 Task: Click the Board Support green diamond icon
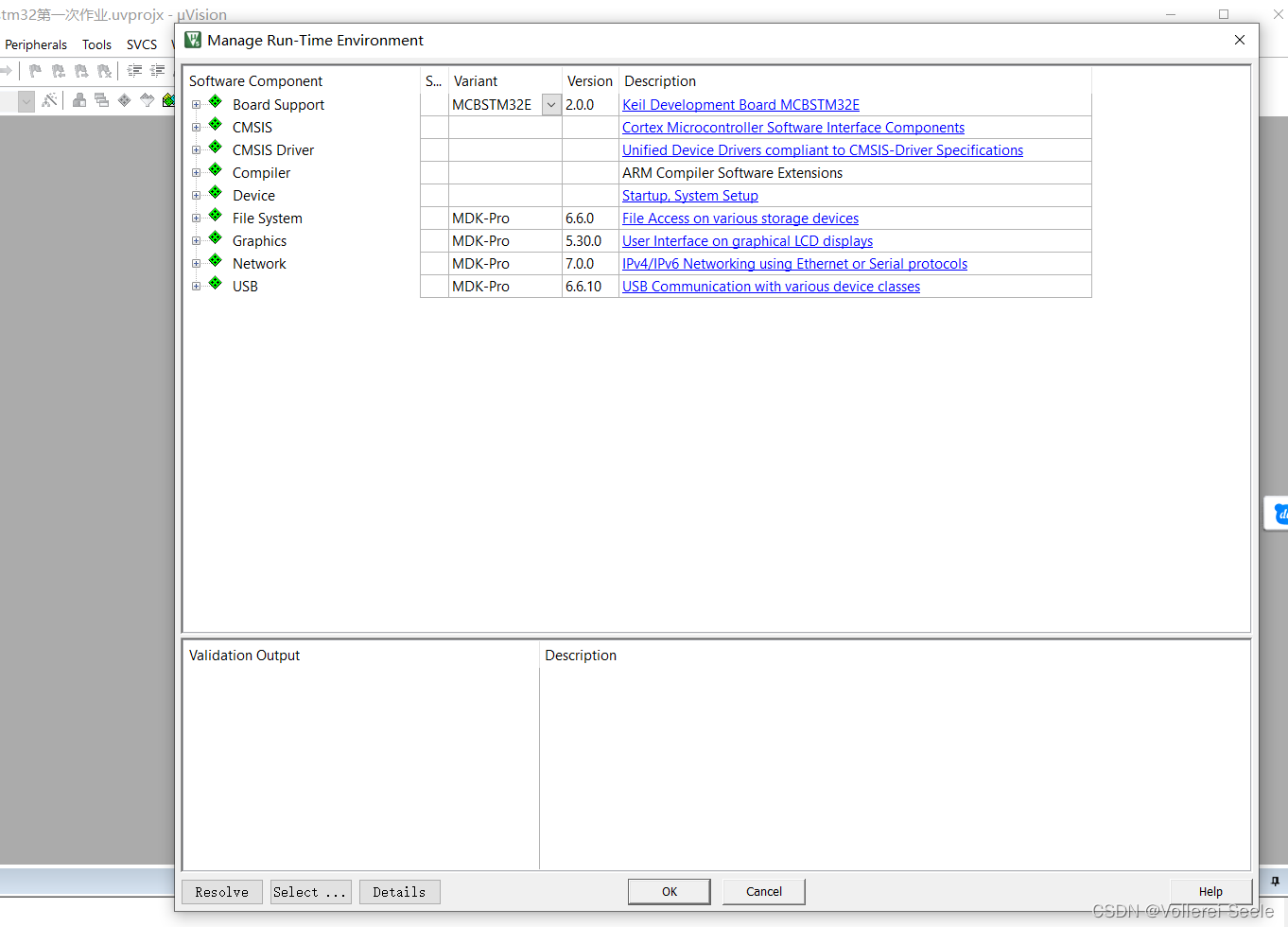click(x=215, y=101)
